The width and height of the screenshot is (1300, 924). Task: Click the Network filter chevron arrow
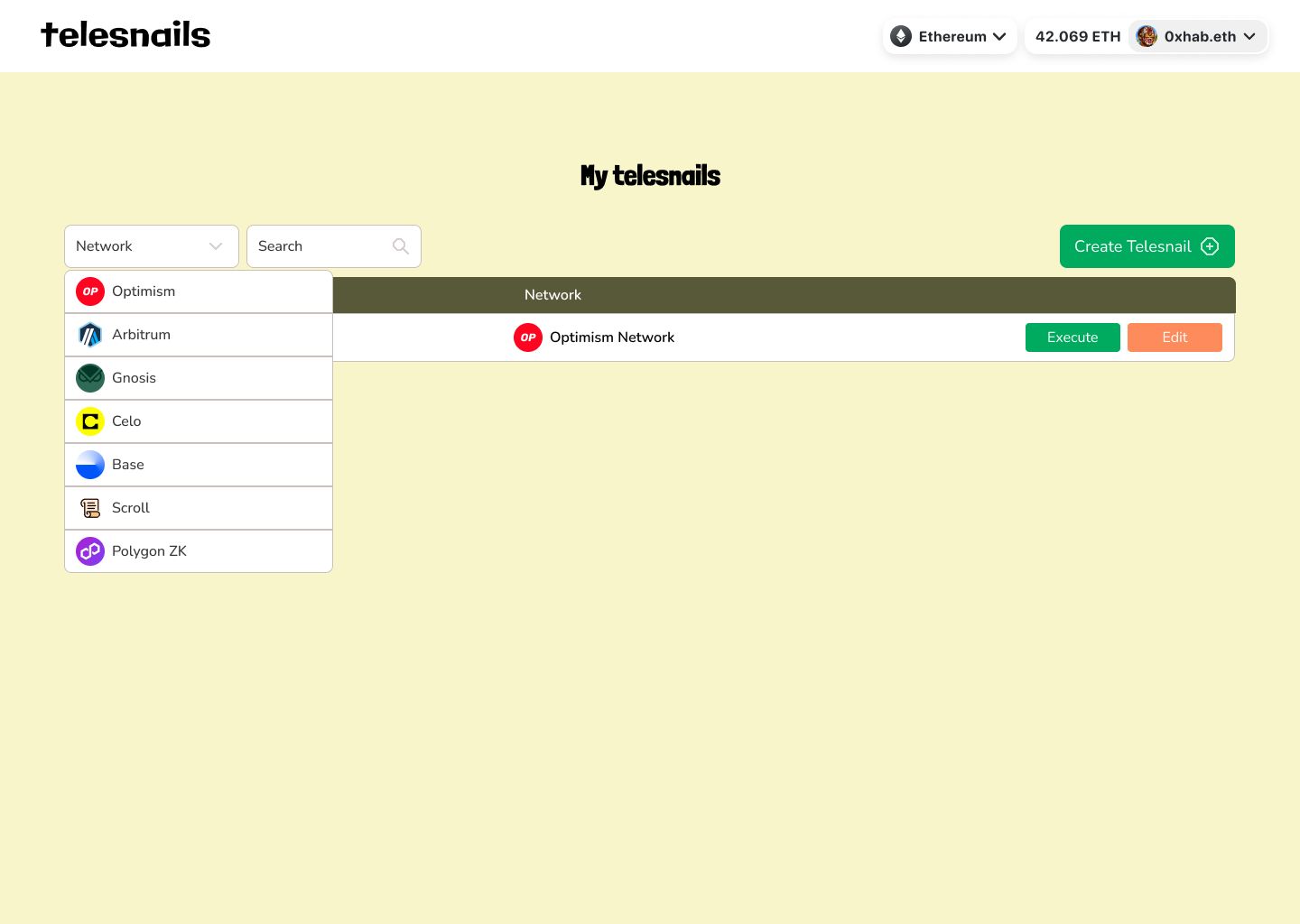(216, 246)
